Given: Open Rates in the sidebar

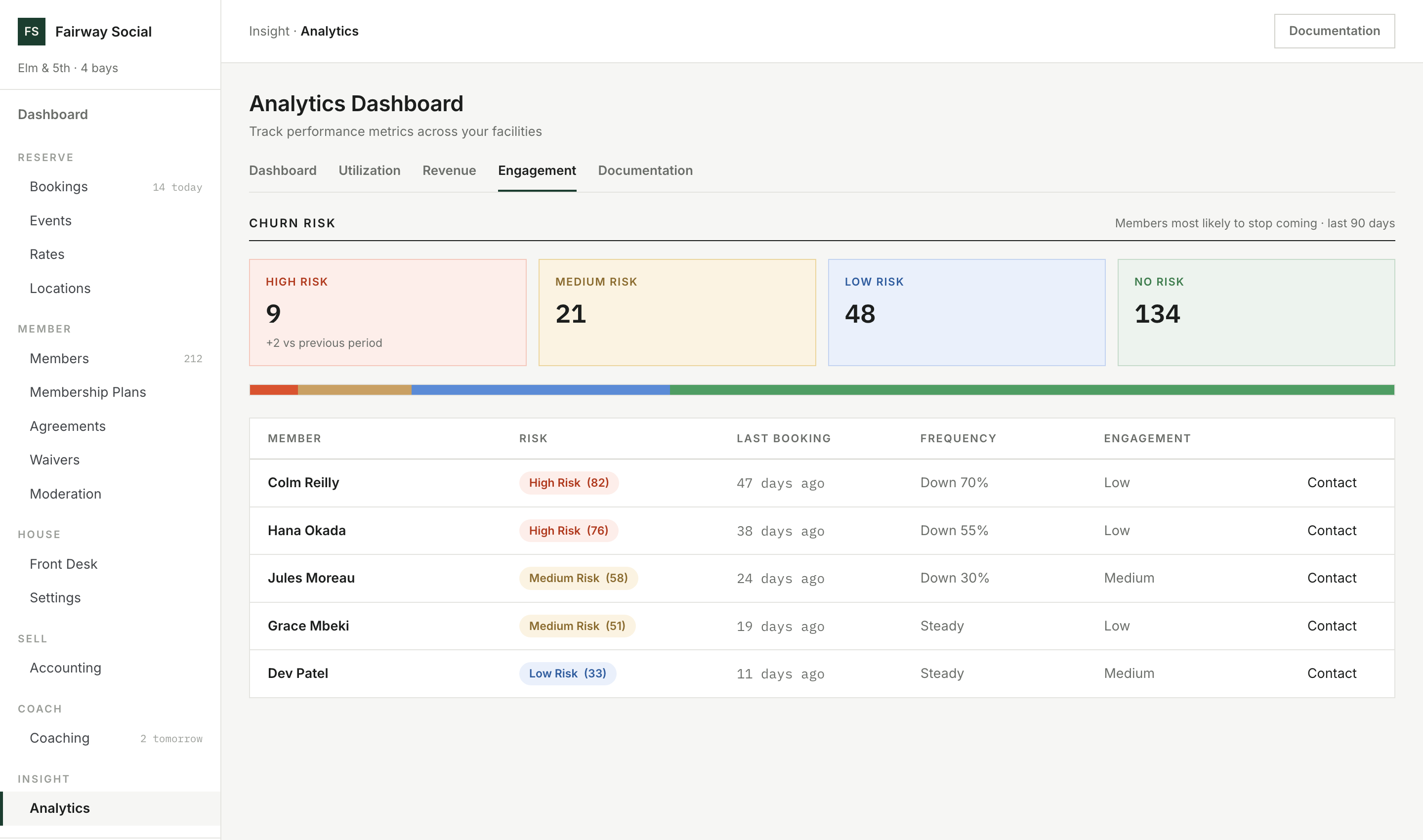Looking at the screenshot, I should pos(110,254).
